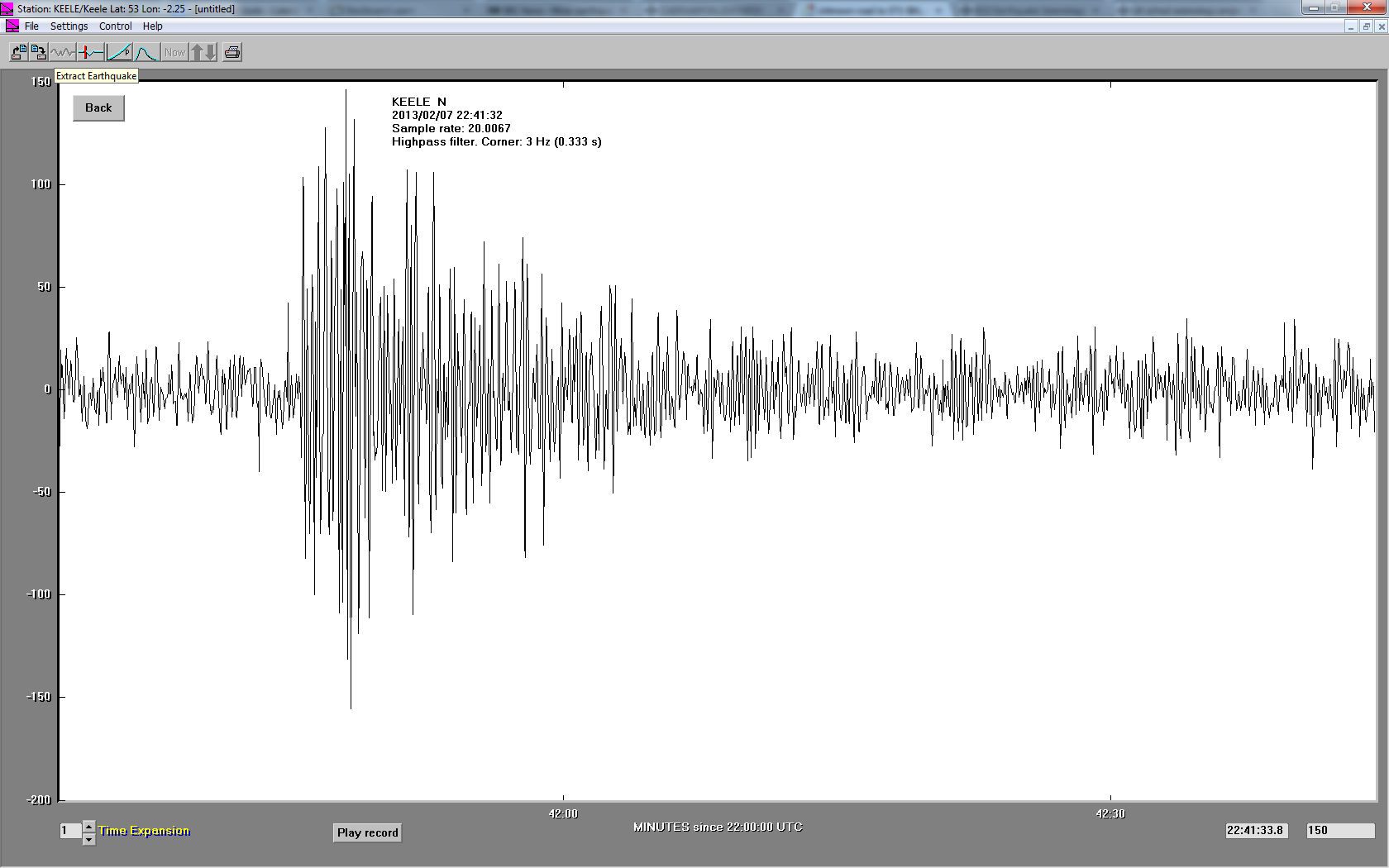
Task: Click the amplitude field showing 150
Action: tap(1340, 831)
